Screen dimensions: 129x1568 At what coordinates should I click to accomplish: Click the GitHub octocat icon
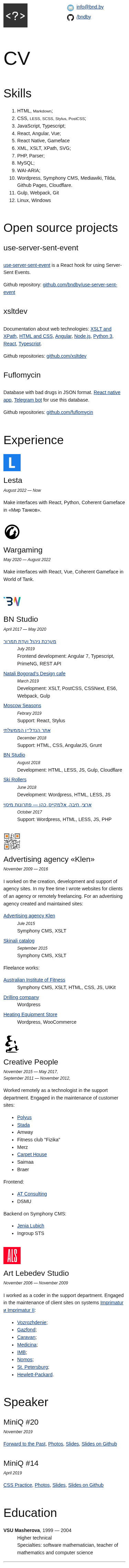(x=70, y=17)
